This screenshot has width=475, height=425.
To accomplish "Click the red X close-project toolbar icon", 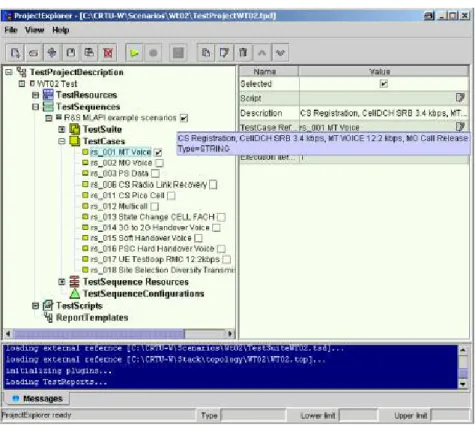I will coord(108,53).
